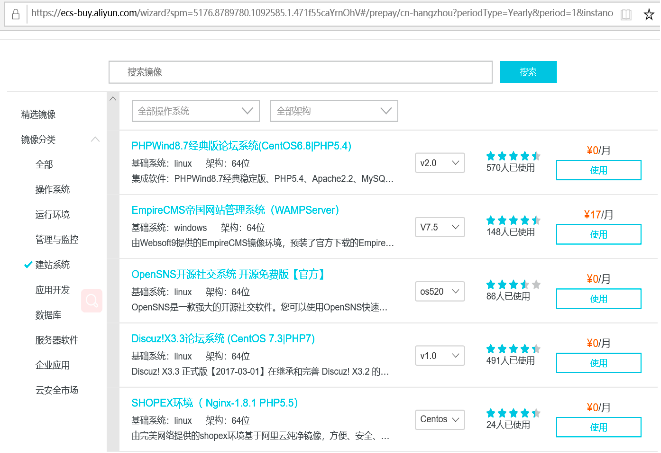Click 使用 for the PHPWind8.7 image
Image resolution: width=661 pixels, height=453 pixels.
coord(599,170)
